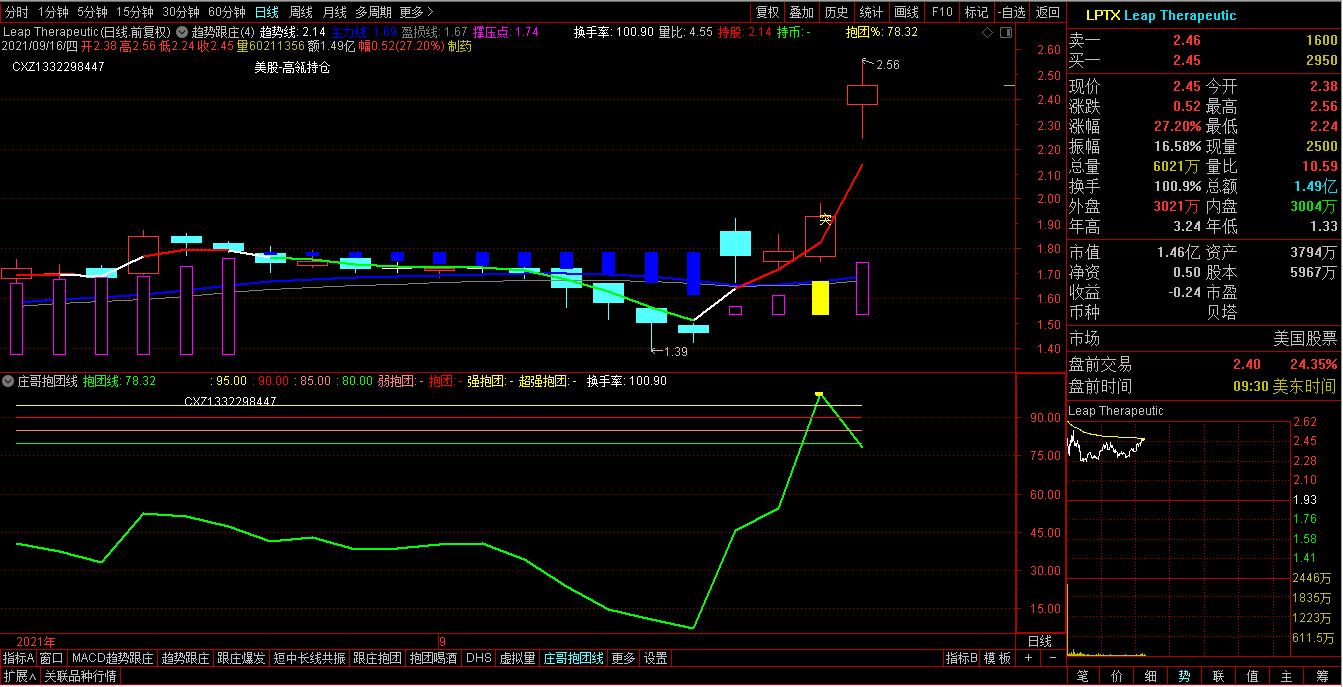Click the indicator icon before 庄哥抱团线

(8, 381)
